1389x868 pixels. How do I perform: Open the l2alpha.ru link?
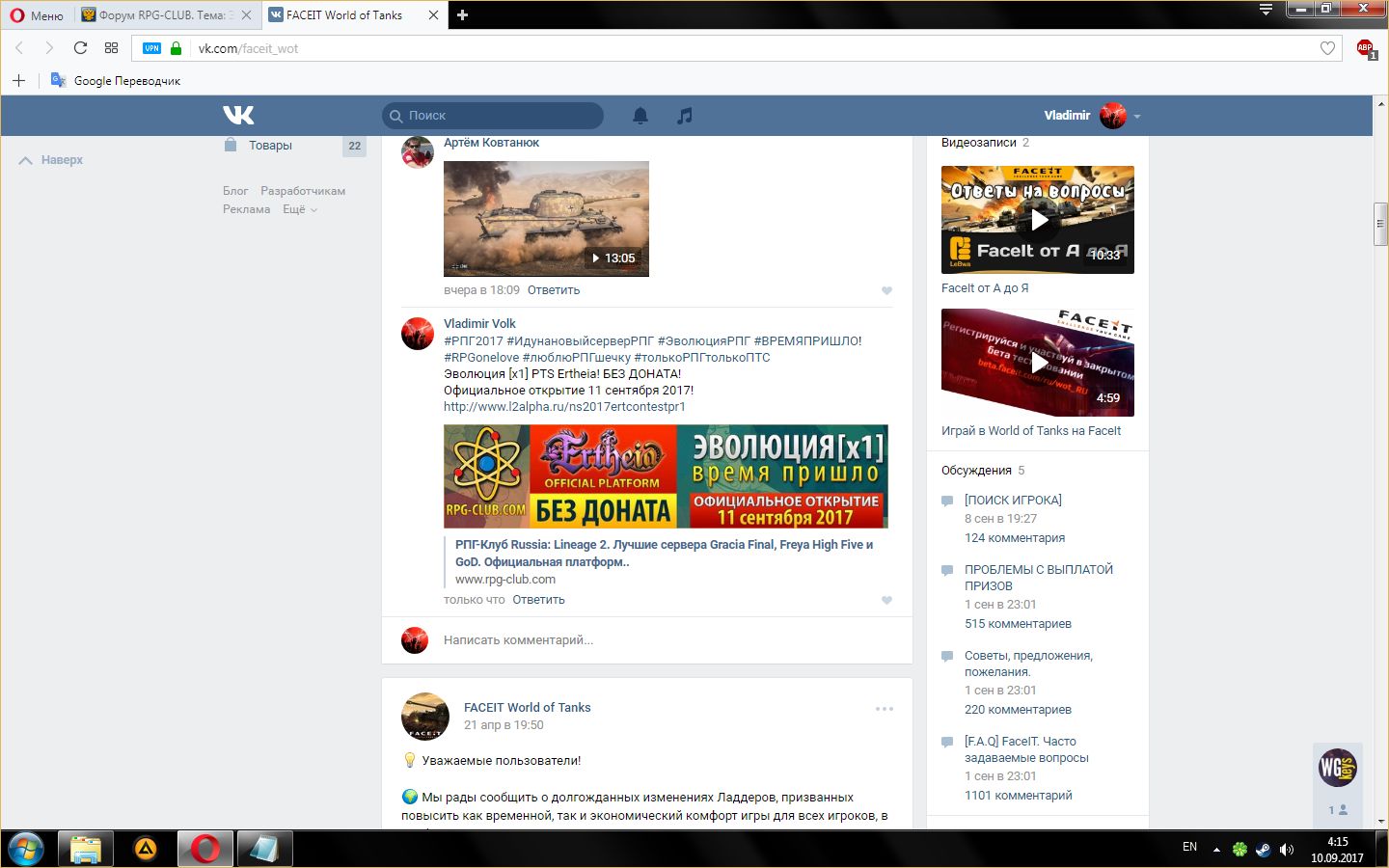564,407
